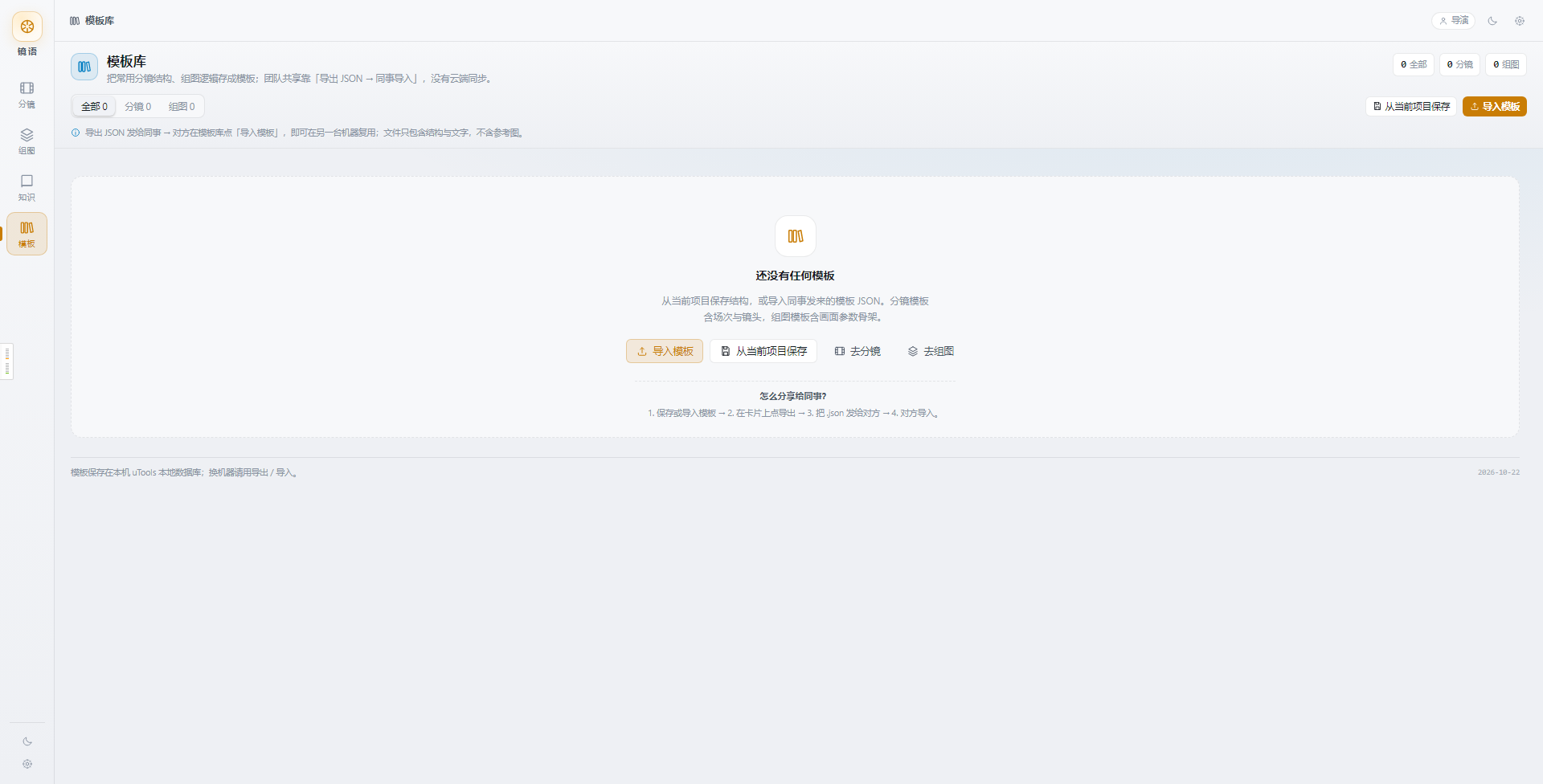Click the "0 组图" count chip
1543x784 pixels.
(x=1506, y=64)
